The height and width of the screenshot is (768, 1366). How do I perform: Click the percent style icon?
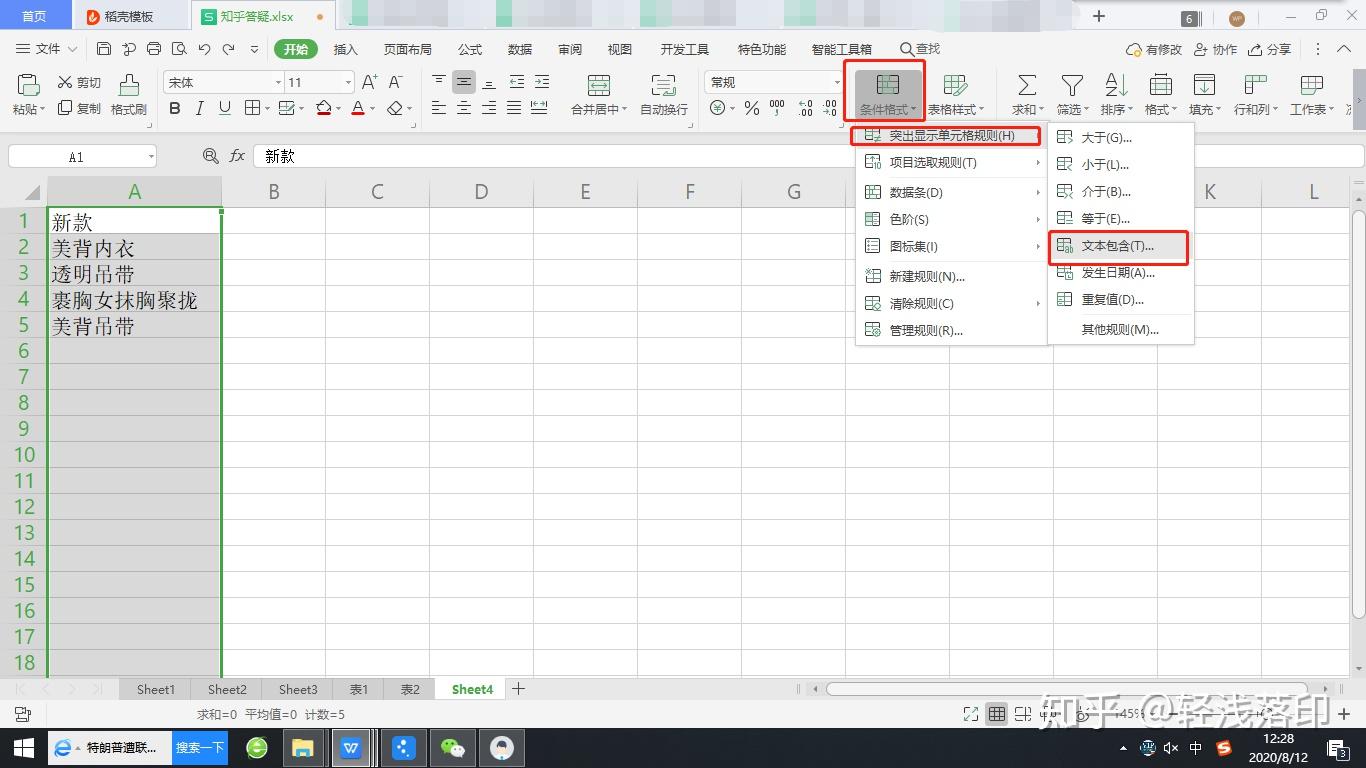pos(751,108)
